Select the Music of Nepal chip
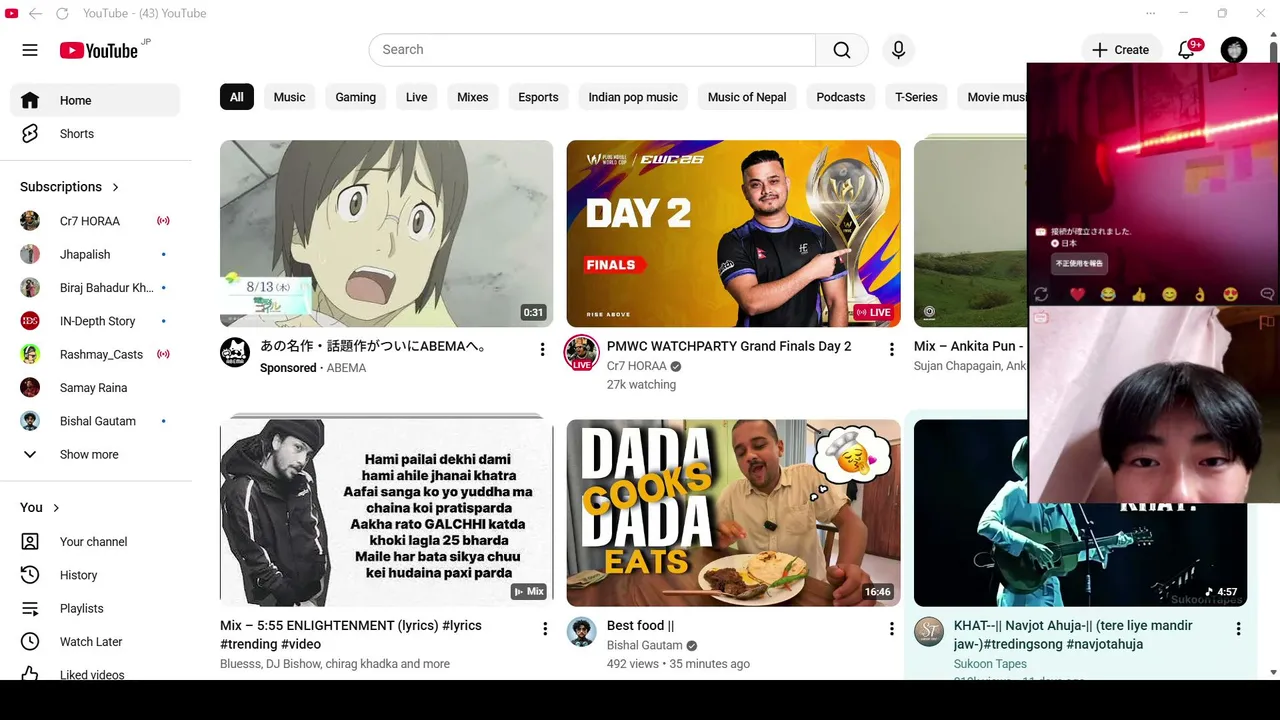 [747, 97]
